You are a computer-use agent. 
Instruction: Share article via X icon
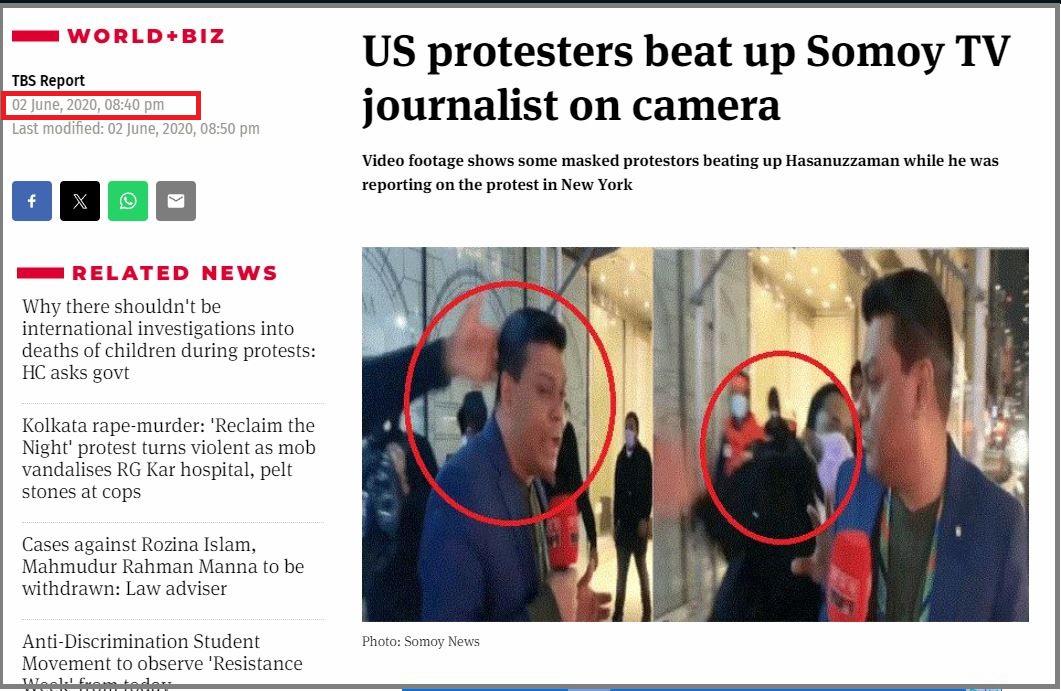tap(80, 201)
